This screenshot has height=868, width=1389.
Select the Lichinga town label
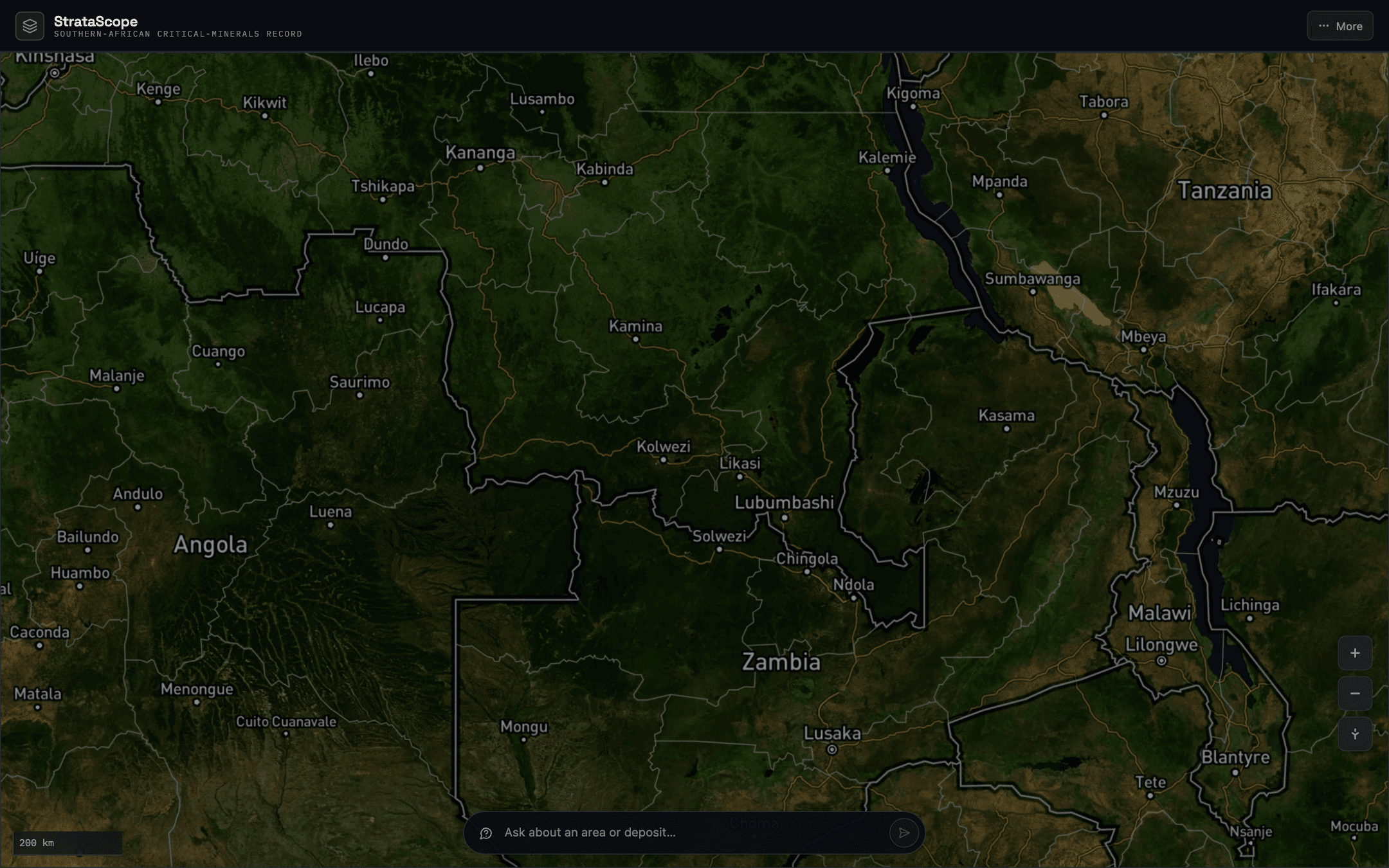click(1249, 605)
